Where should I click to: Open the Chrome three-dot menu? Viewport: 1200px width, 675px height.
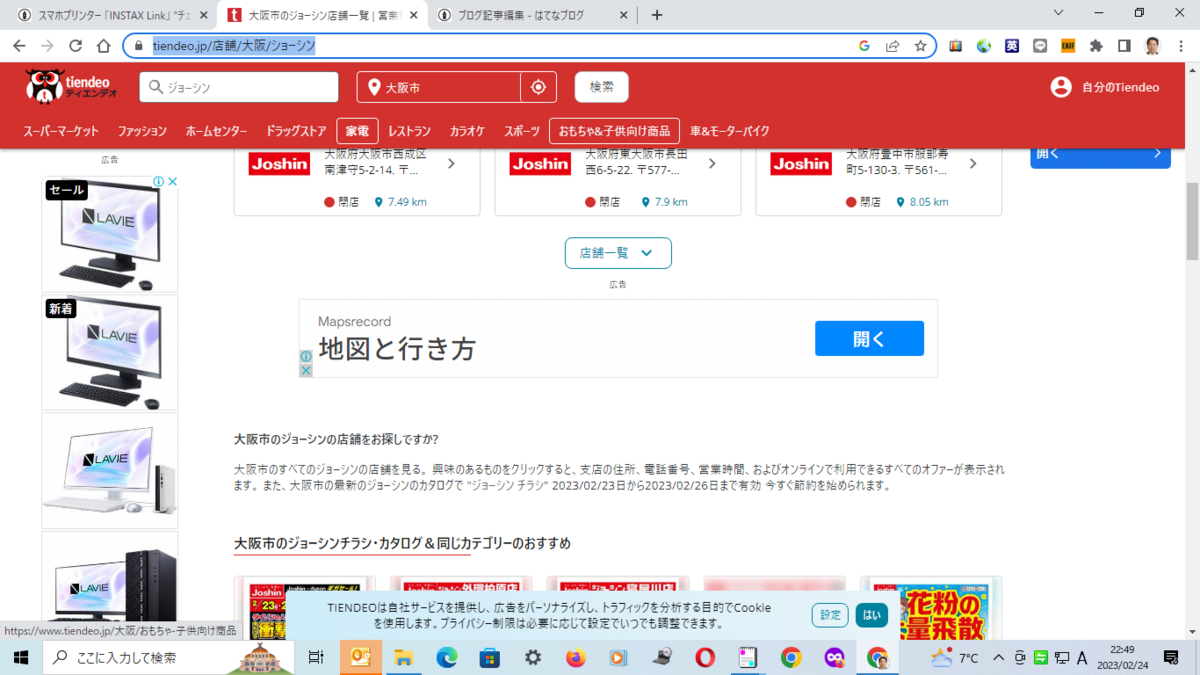pyautogui.click(x=1181, y=46)
